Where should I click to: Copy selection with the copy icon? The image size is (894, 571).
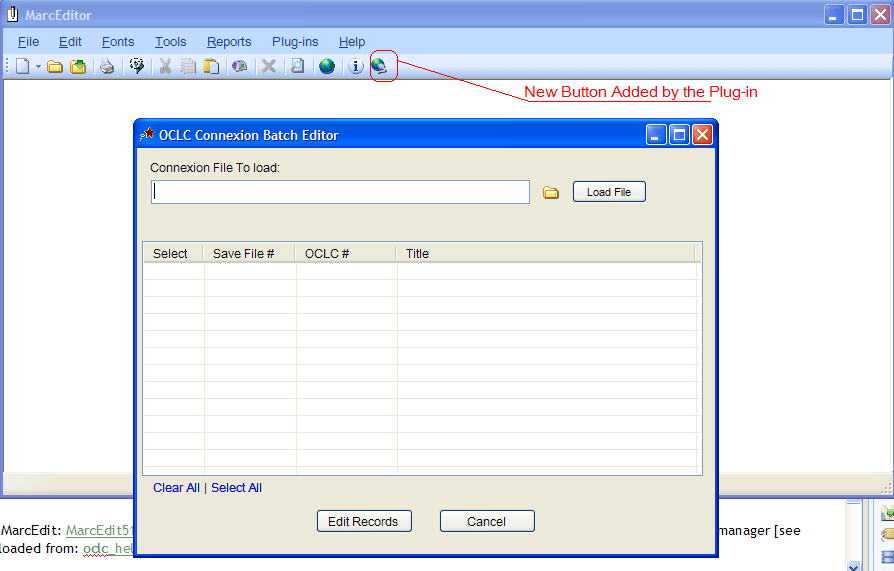coord(188,67)
